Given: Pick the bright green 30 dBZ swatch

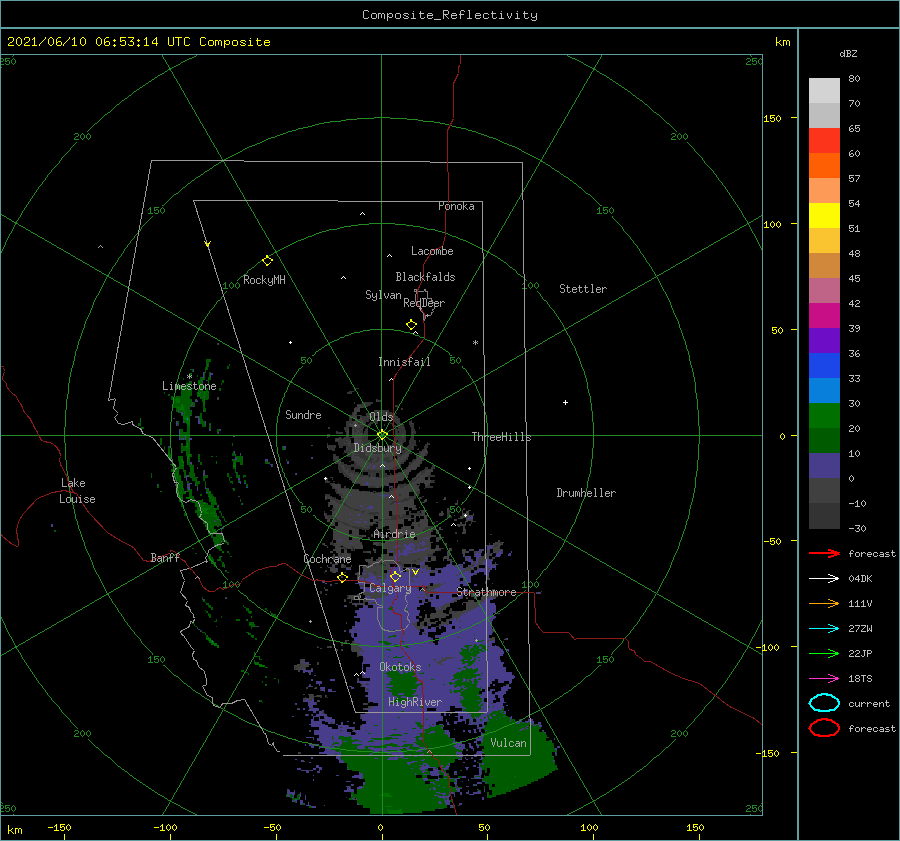Looking at the screenshot, I should tap(824, 415).
